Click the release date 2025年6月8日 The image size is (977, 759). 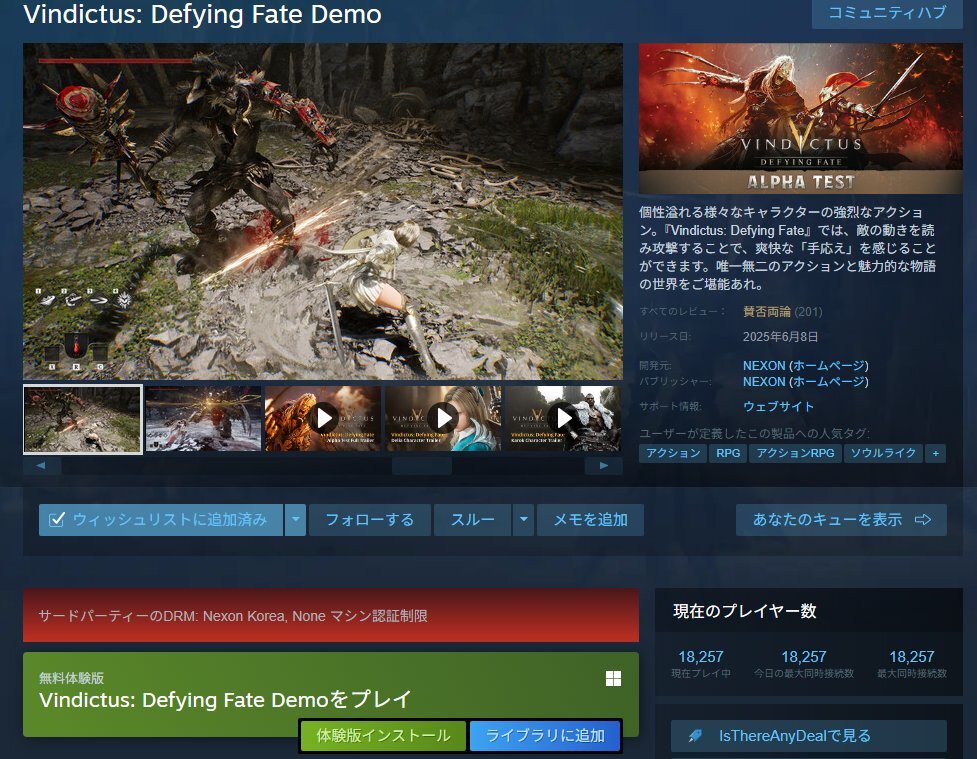pyautogui.click(x=780, y=337)
